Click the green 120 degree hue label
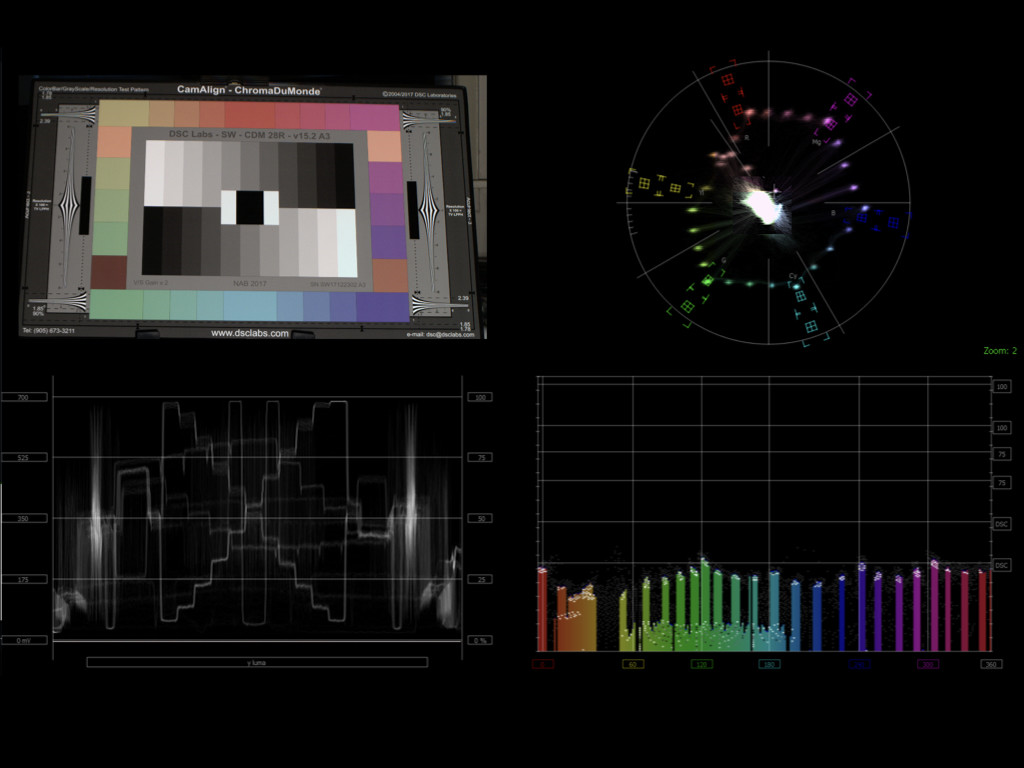Image resolution: width=1024 pixels, height=768 pixels. tap(702, 664)
